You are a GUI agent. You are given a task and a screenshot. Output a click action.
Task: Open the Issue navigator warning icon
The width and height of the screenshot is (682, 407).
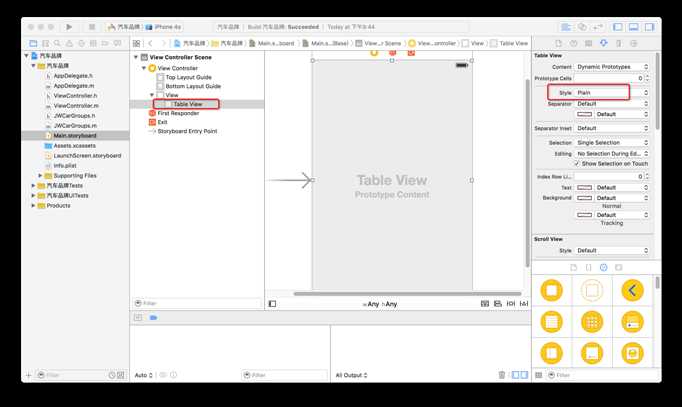coord(69,43)
